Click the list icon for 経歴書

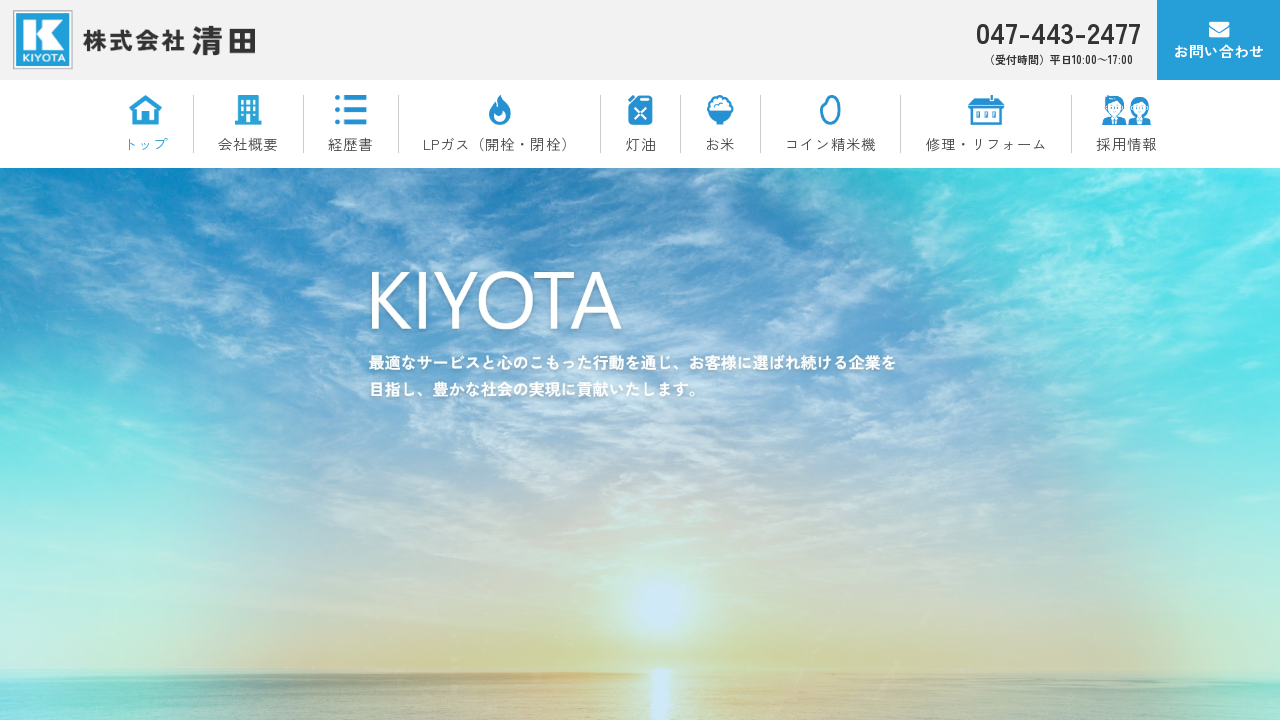pos(350,110)
